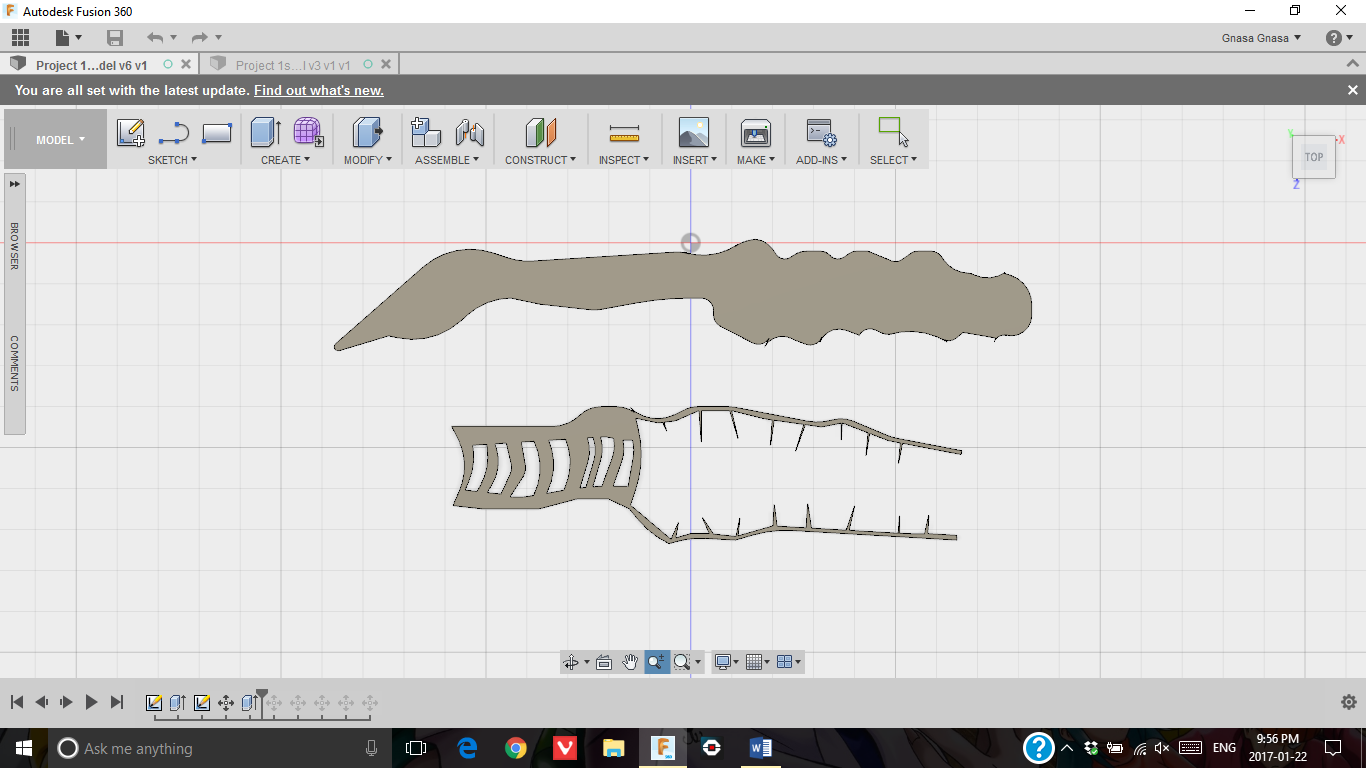Image resolution: width=1366 pixels, height=768 pixels.
Task: Click the Insert image icon
Action: (x=694, y=133)
